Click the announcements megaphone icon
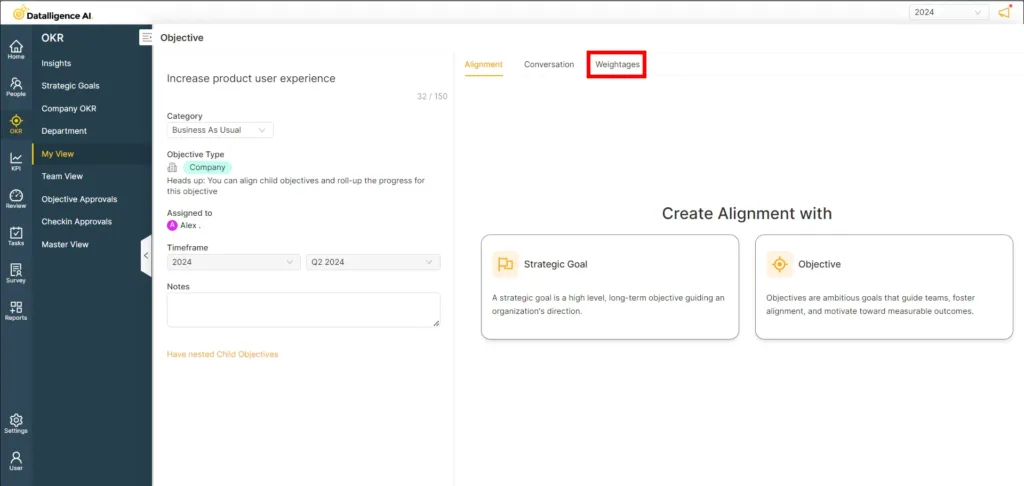The height and width of the screenshot is (486, 1024). (1004, 12)
